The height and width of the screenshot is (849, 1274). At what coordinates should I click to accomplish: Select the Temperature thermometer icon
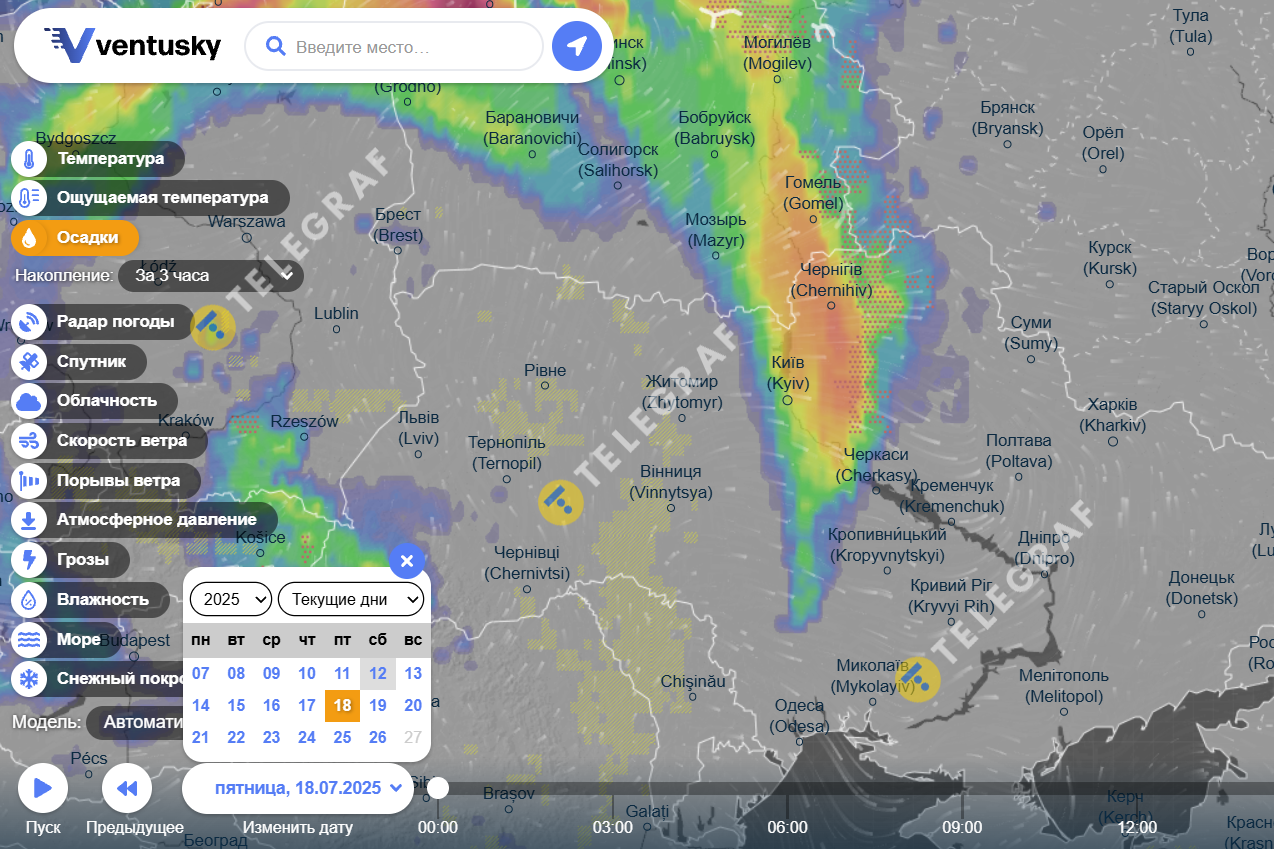[x=29, y=159]
